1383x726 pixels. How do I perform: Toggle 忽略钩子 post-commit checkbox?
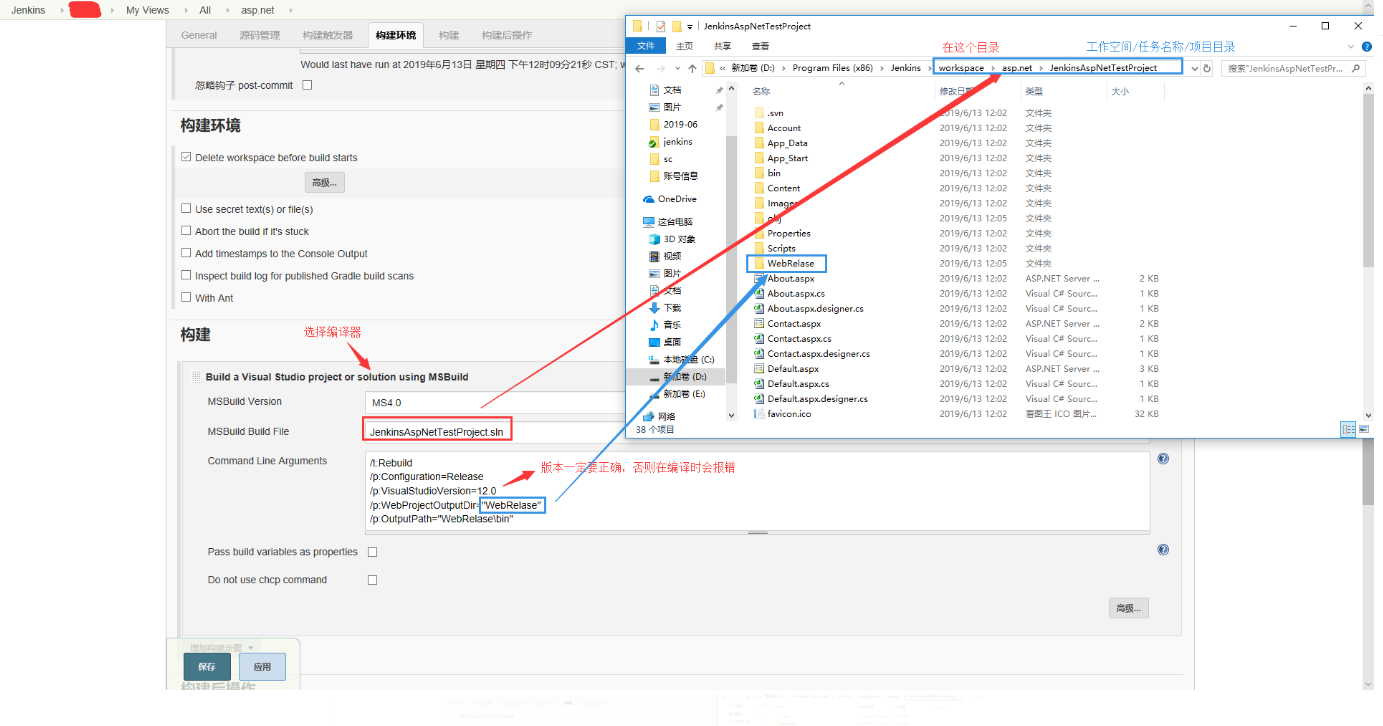point(307,85)
